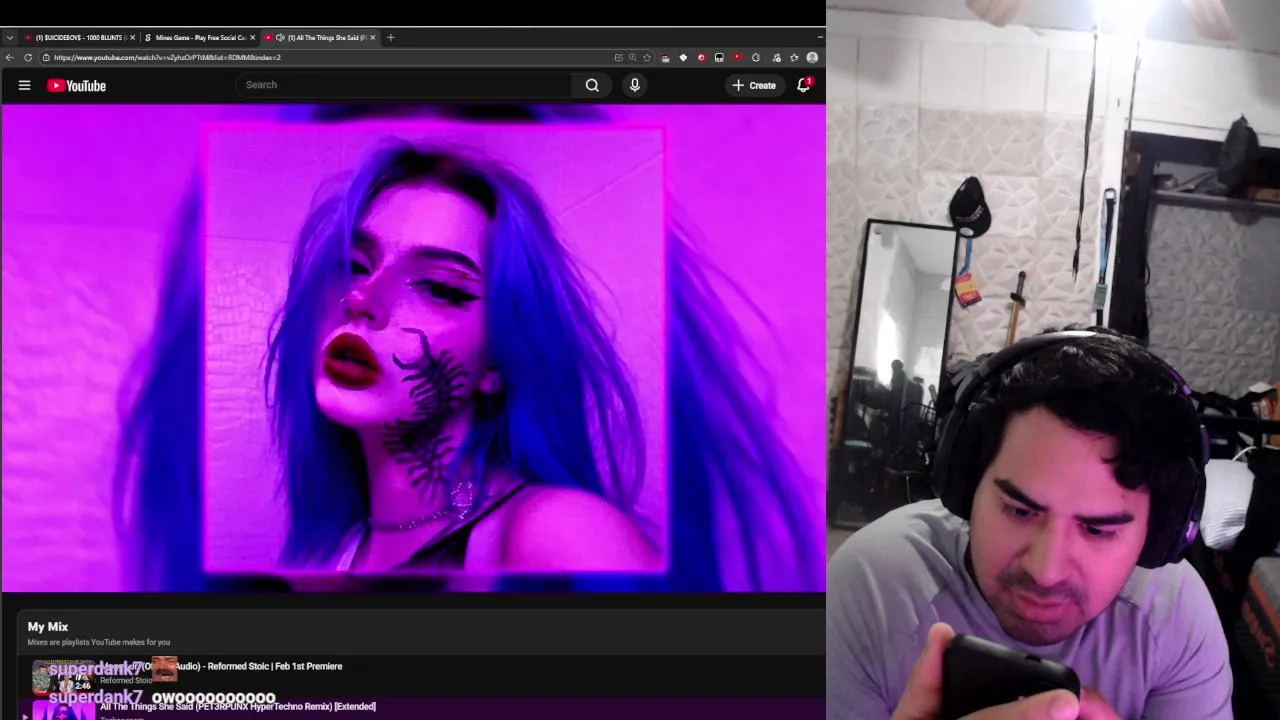Go to YouTube home via the logo
This screenshot has height=720, width=1280.
(x=76, y=85)
